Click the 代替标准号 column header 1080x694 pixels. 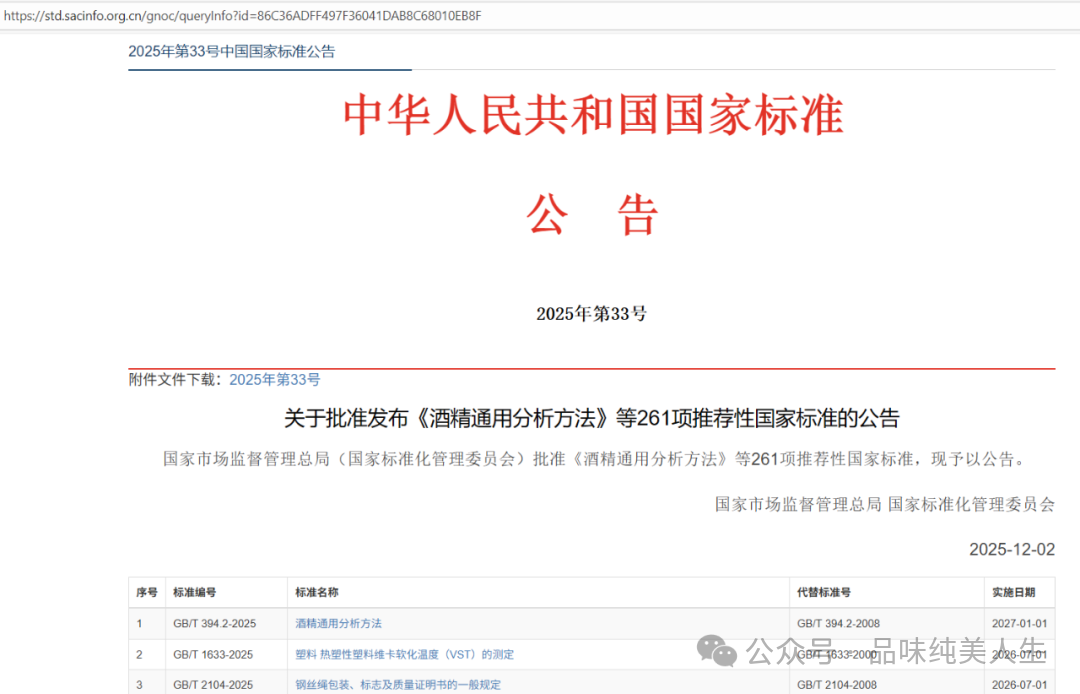click(x=824, y=593)
